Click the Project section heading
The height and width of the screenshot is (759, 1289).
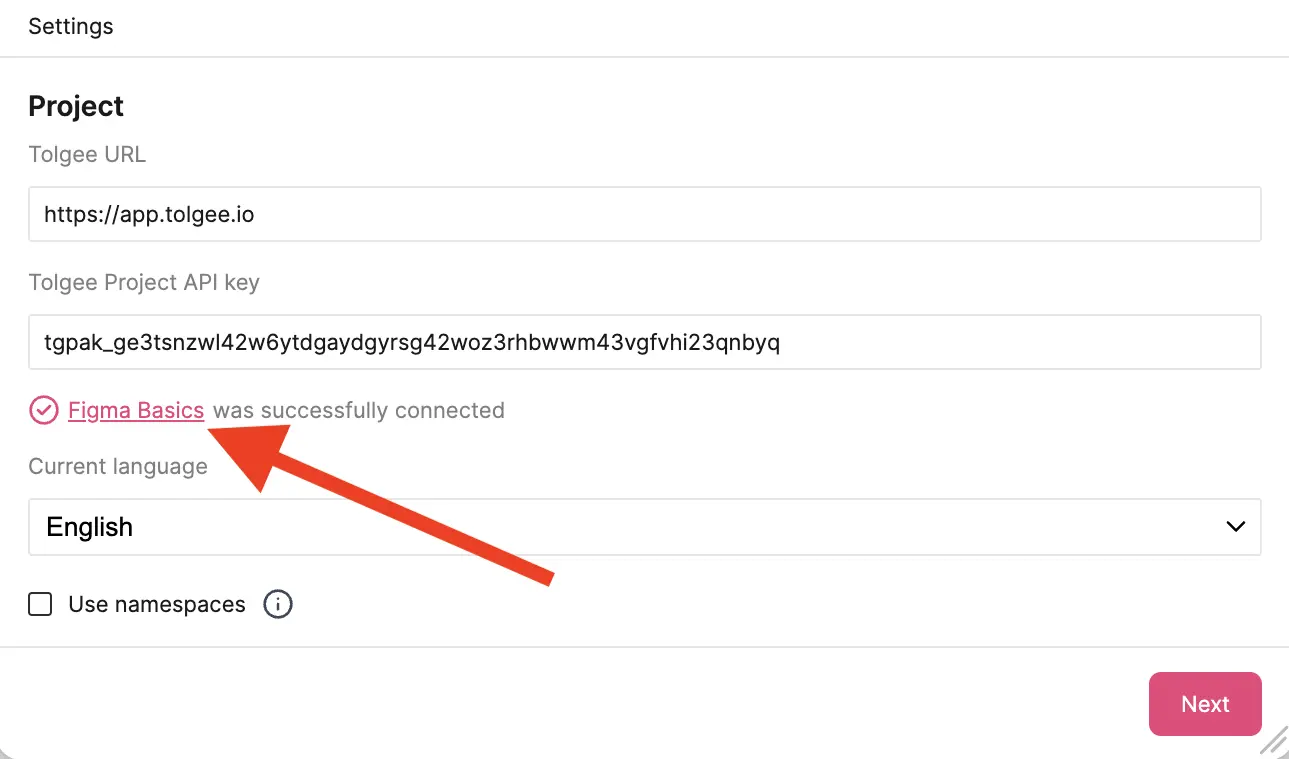pos(76,106)
